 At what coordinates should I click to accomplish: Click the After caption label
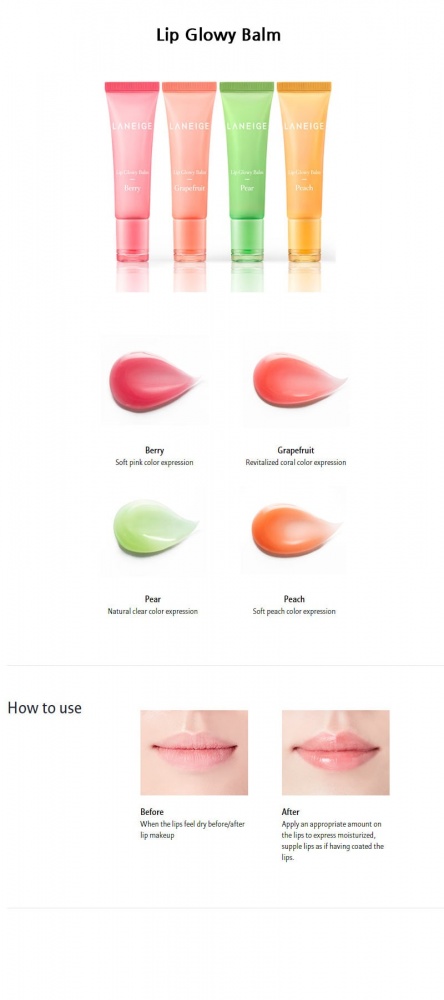click(290, 812)
